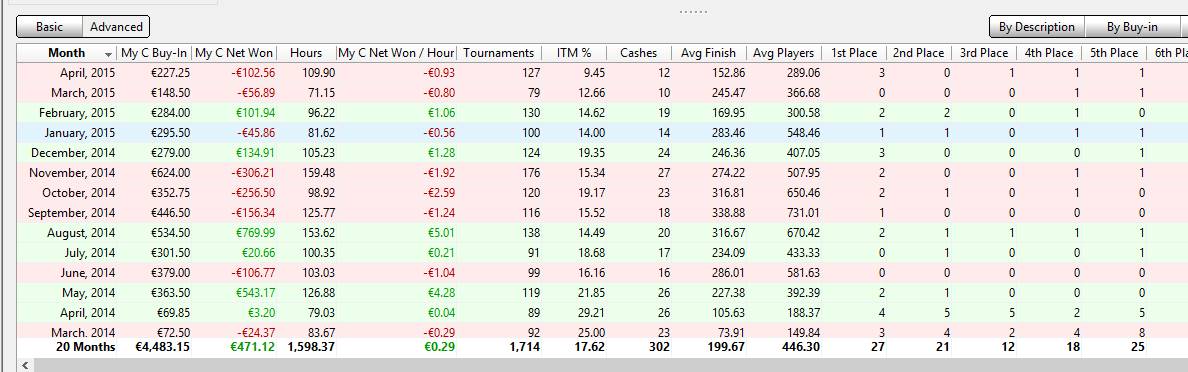The image size is (1188, 372).
Task: Click the -€306.21 net won cell
Action: pos(253,173)
